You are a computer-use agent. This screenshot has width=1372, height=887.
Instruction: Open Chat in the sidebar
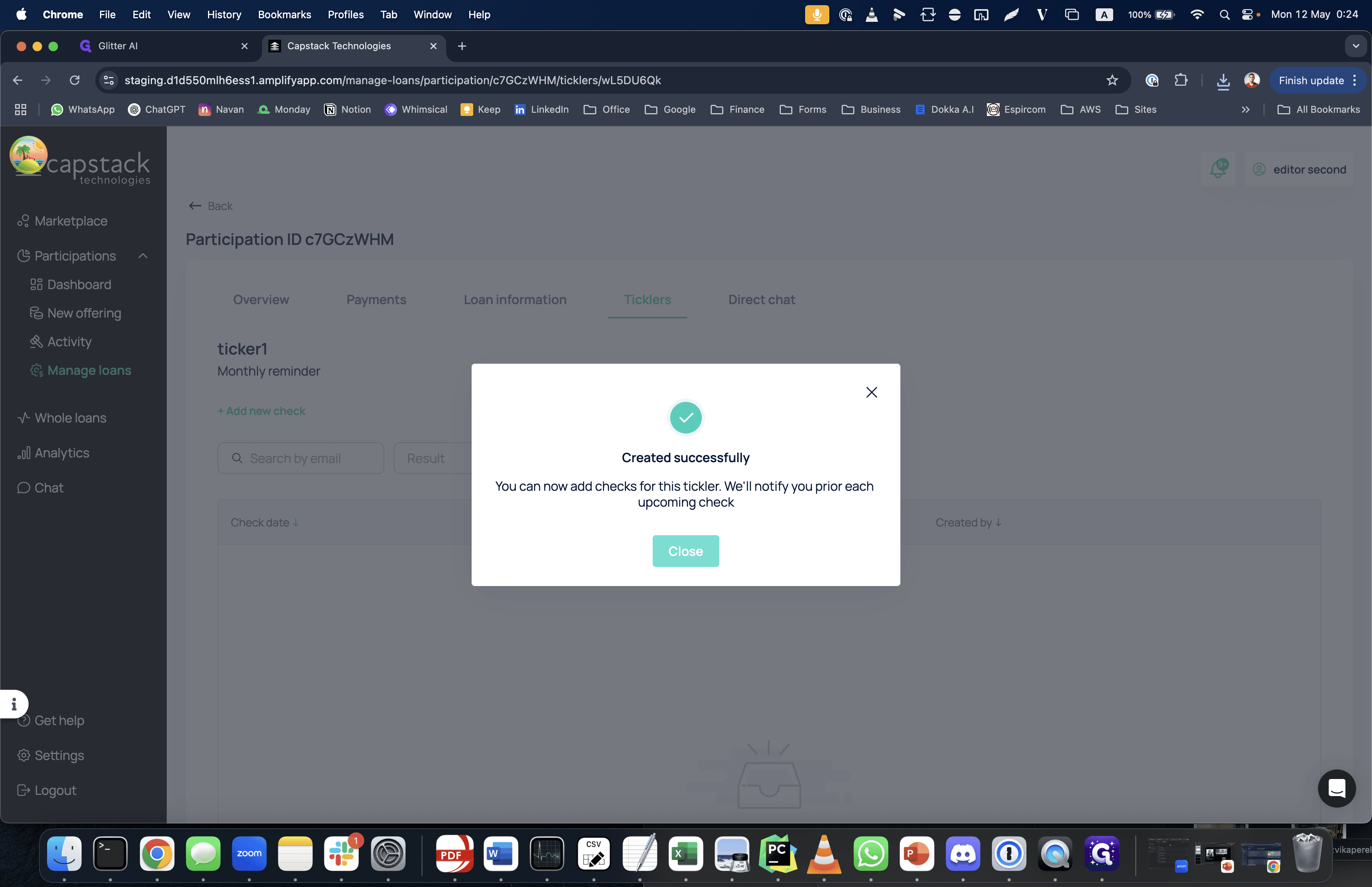click(x=41, y=488)
